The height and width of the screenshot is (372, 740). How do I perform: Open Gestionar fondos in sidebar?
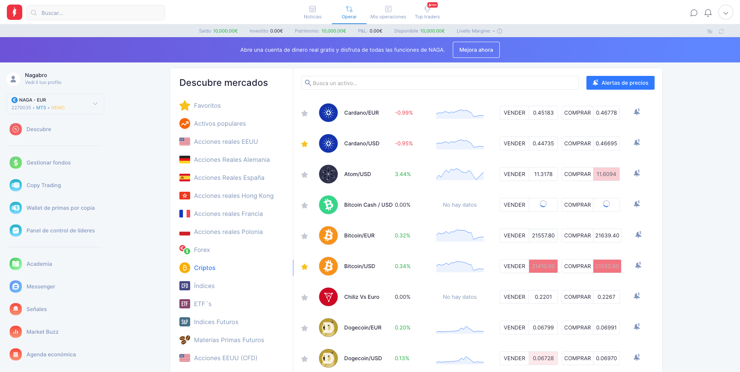click(40, 163)
